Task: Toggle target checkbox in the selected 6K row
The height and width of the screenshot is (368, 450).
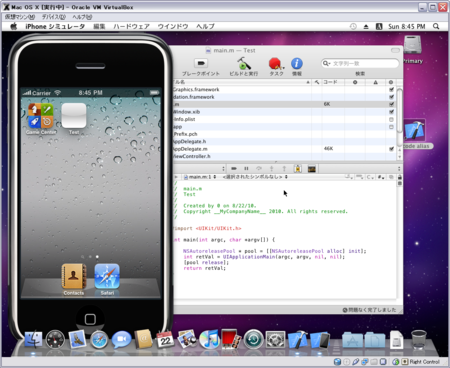Action: [x=391, y=104]
